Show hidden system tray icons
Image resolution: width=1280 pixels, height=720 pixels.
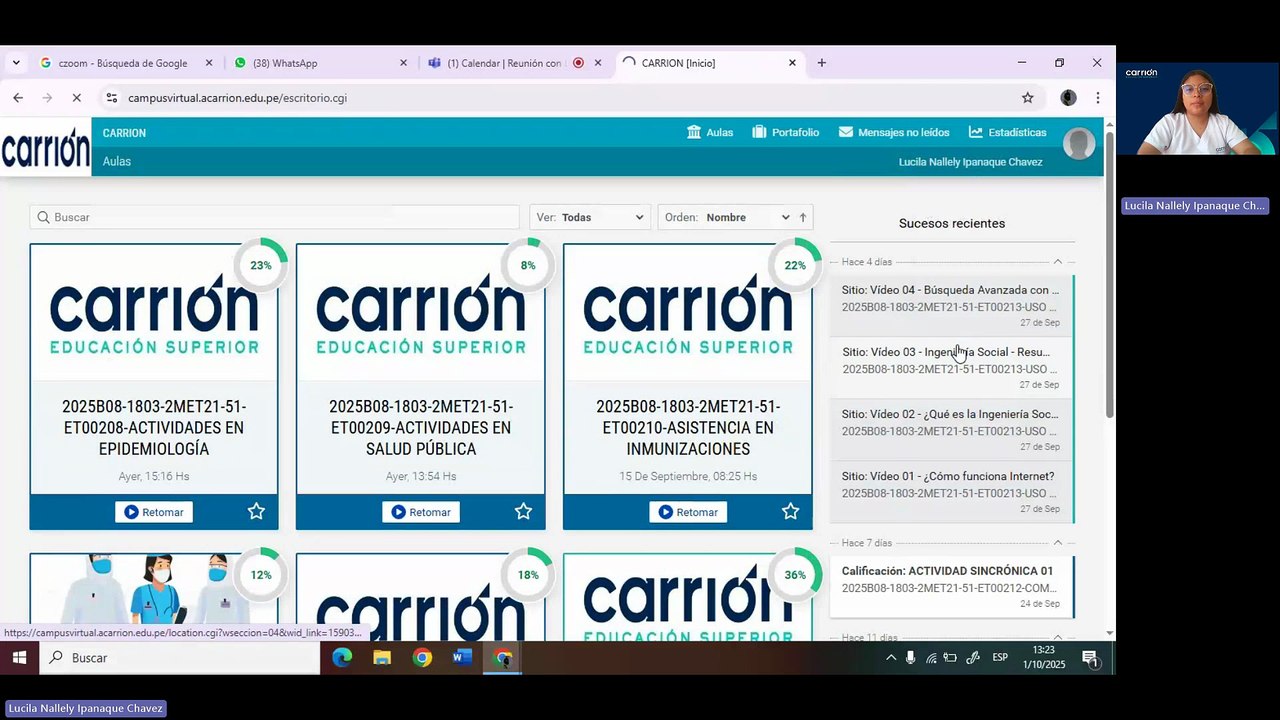click(x=891, y=658)
